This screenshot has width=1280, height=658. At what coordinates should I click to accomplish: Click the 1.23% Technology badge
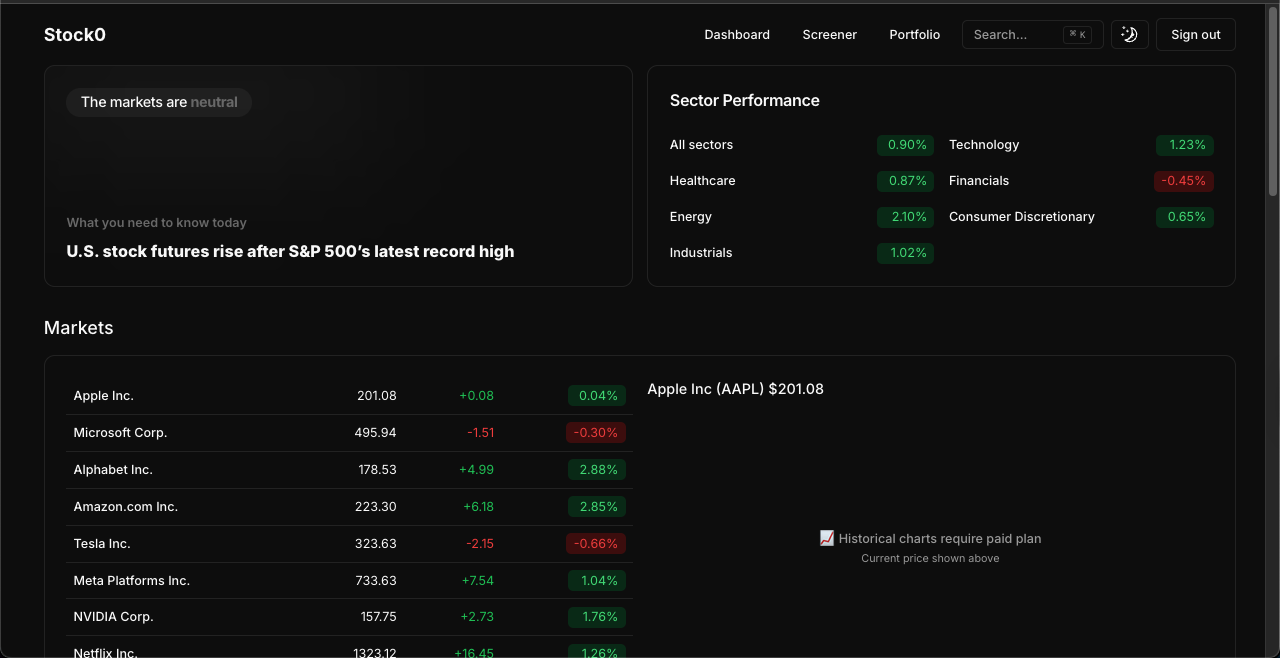coord(1185,145)
